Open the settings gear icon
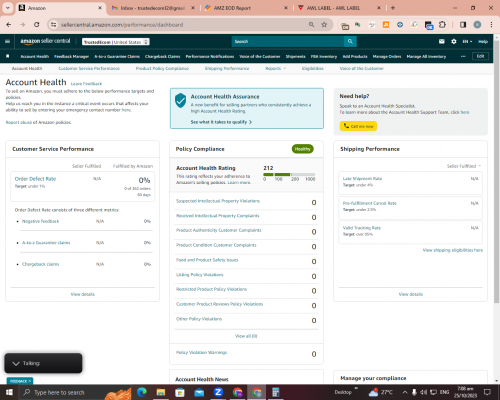The image size is (500, 400). 454,41
